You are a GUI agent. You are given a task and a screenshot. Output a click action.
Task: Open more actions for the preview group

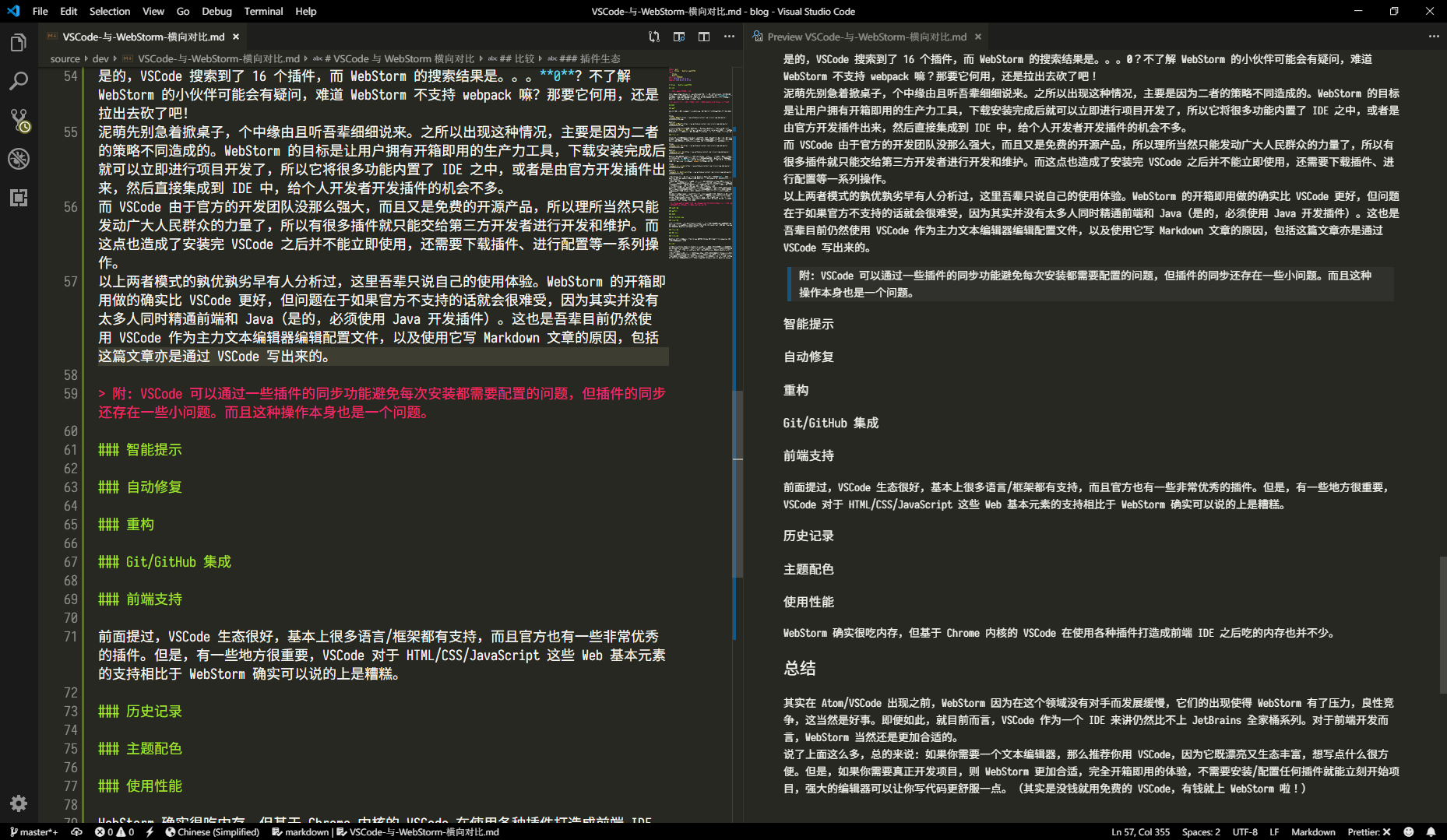[x=1434, y=37]
